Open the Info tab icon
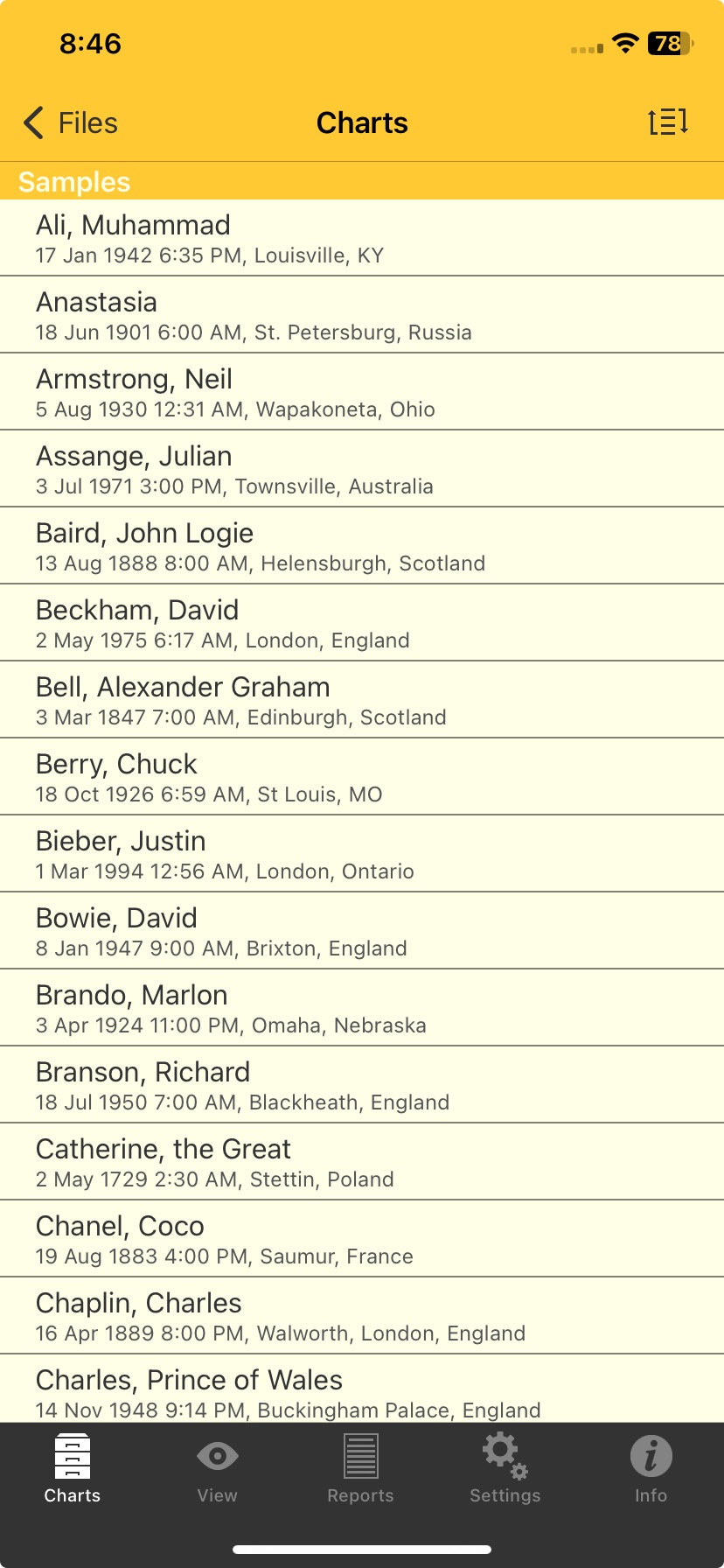This screenshot has height=1568, width=724. point(651,1468)
